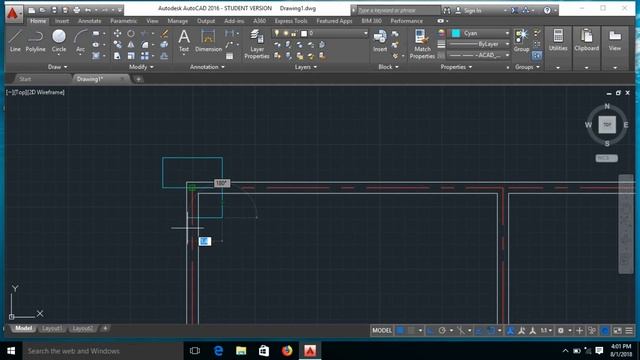
Task: Toggle the layer on/off lightbulb icon
Action: pyautogui.click(x=277, y=33)
